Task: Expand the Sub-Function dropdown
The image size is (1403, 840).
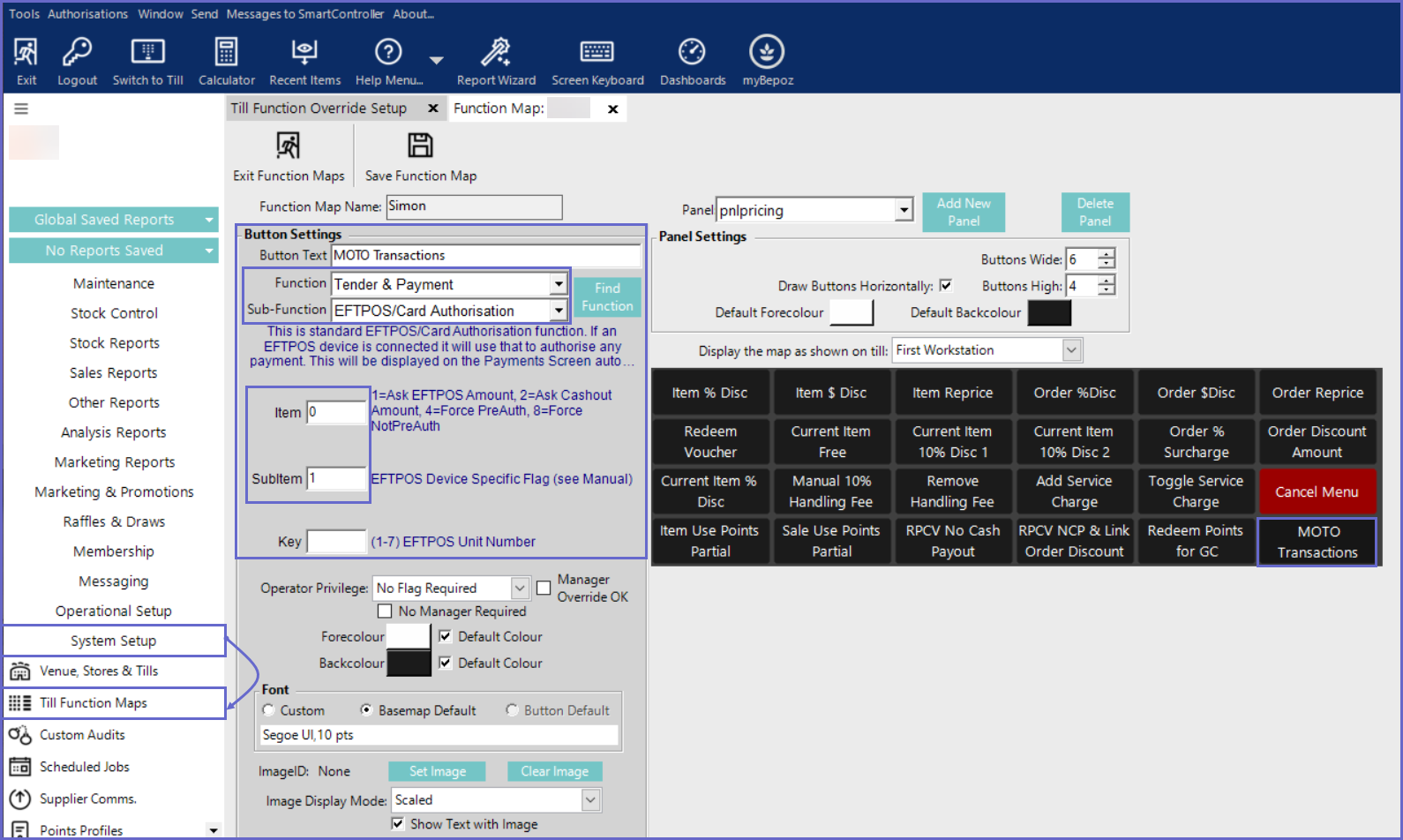Action: pos(558,311)
